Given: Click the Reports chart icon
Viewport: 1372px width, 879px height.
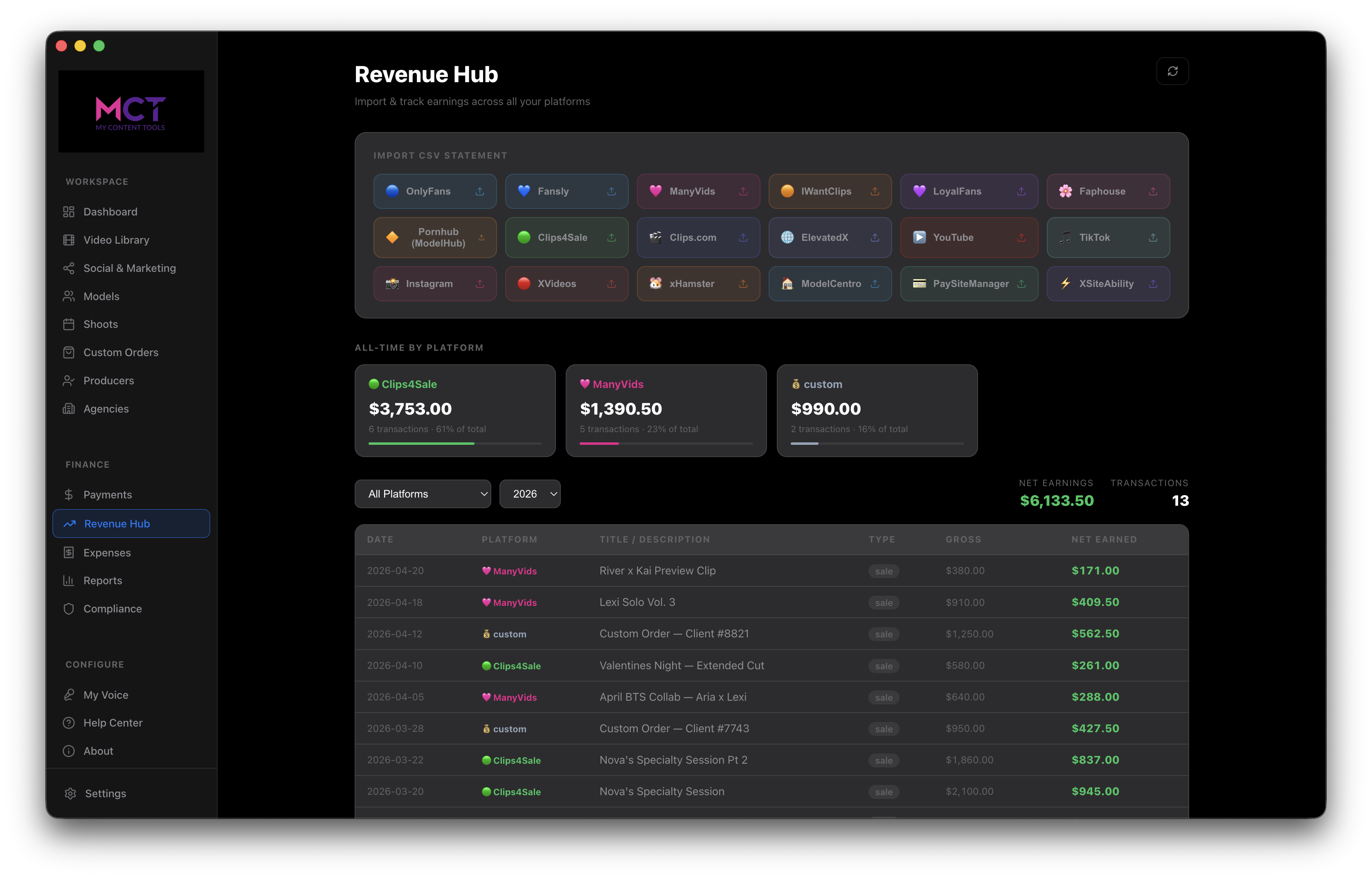Looking at the screenshot, I should click(x=69, y=581).
